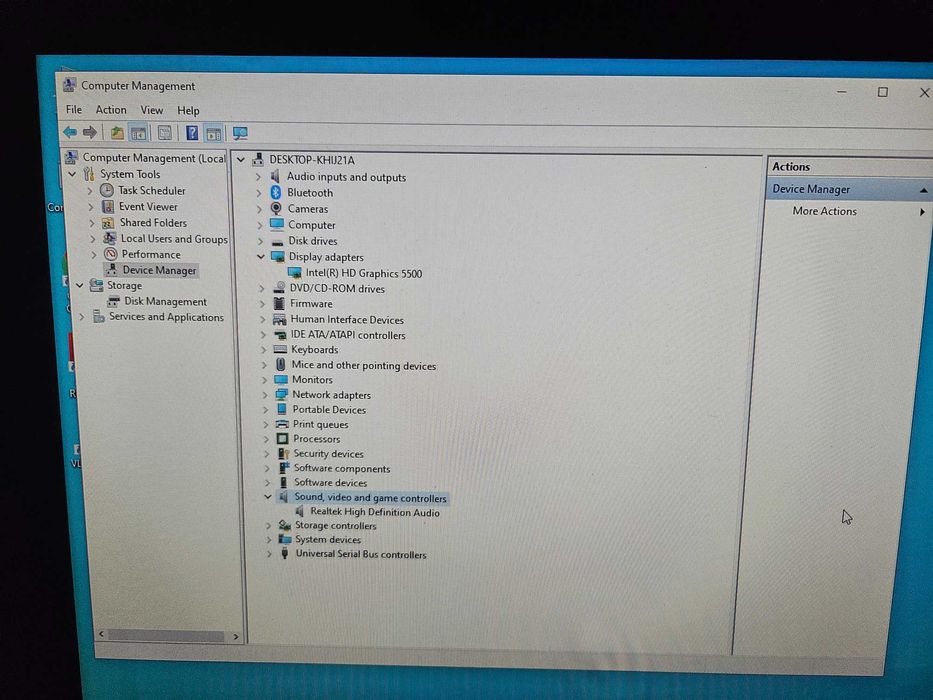Viewport: 933px width, 700px height.
Task: Maximize the Computer Management window
Action: click(882, 92)
